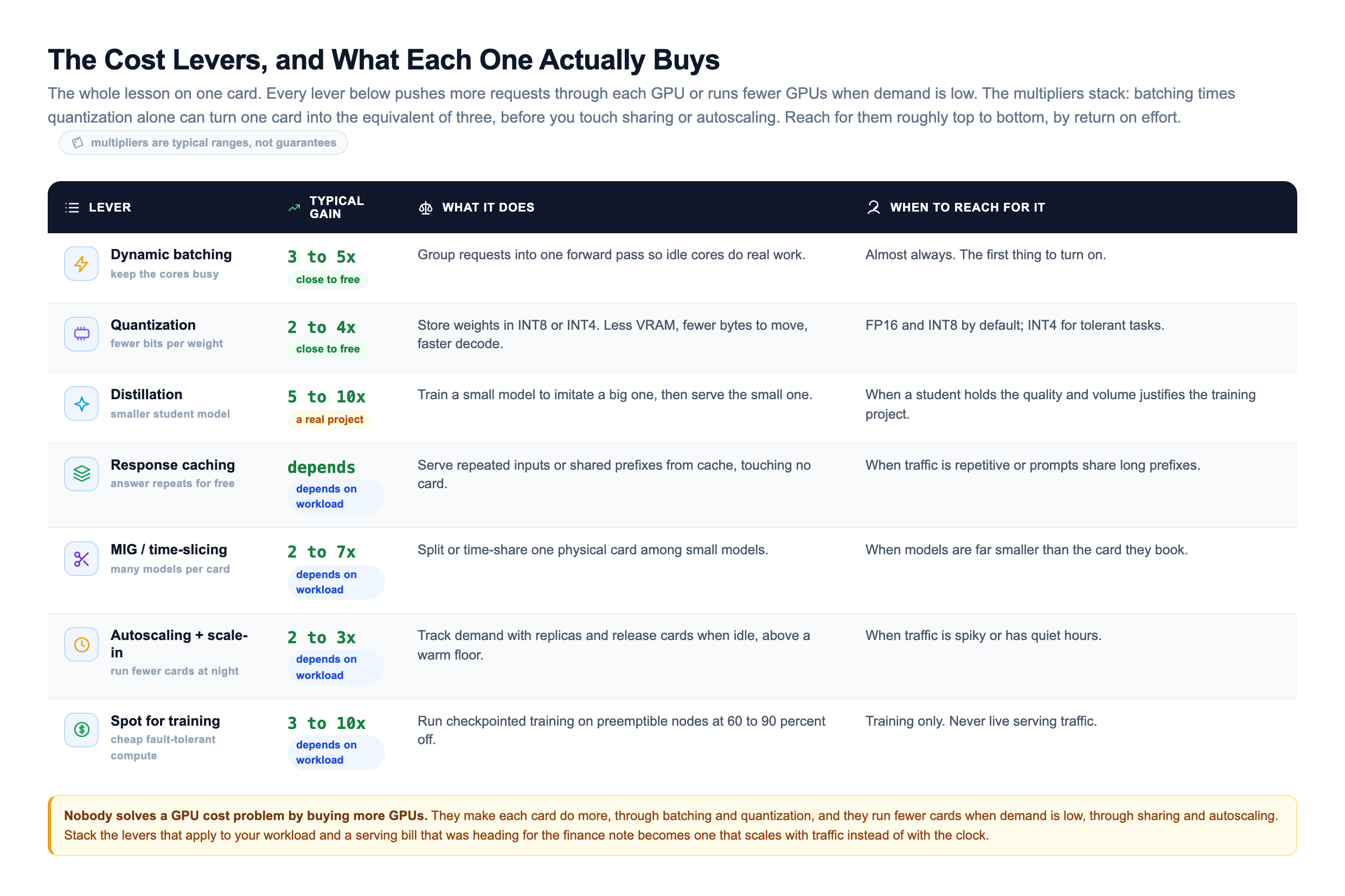Click the trend arrow icon beside TYPICAL GAIN
1345x896 pixels.
point(294,207)
